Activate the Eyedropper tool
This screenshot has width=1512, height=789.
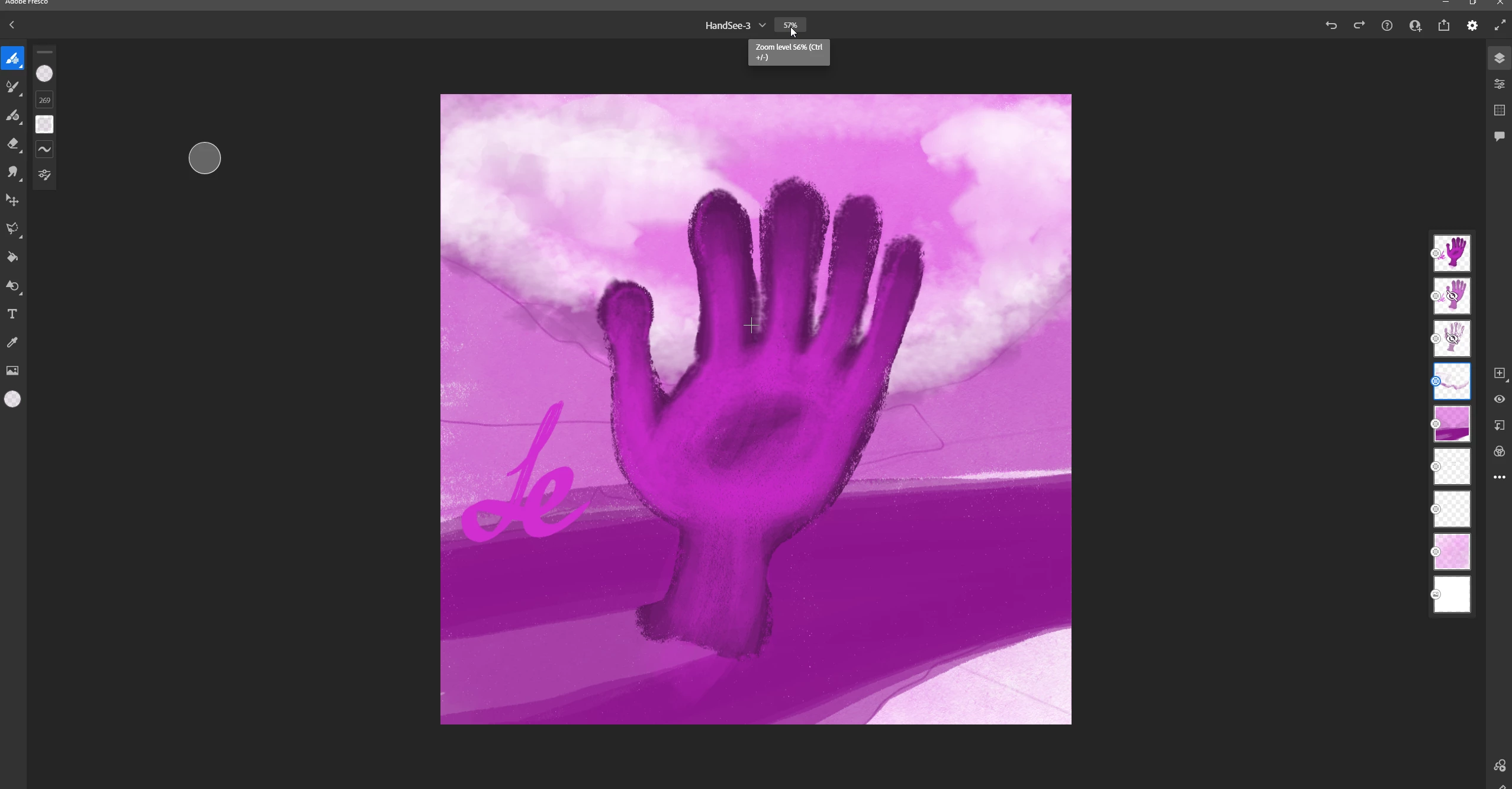12,342
